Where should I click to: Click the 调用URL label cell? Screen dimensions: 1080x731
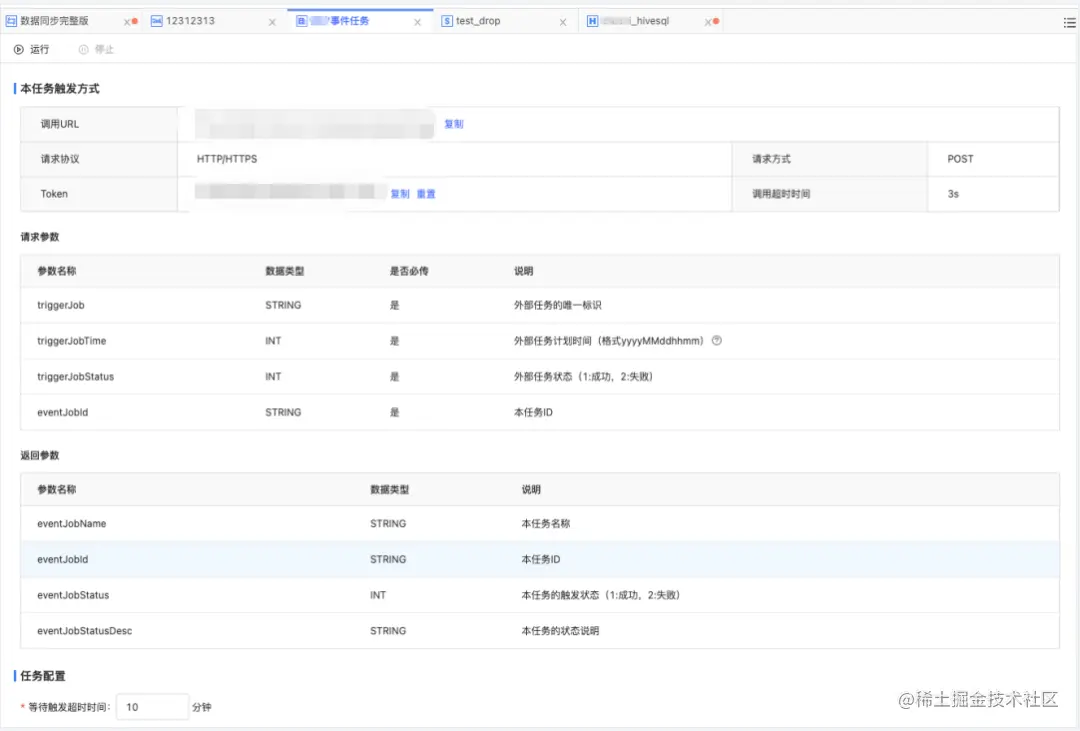[x=99, y=124]
